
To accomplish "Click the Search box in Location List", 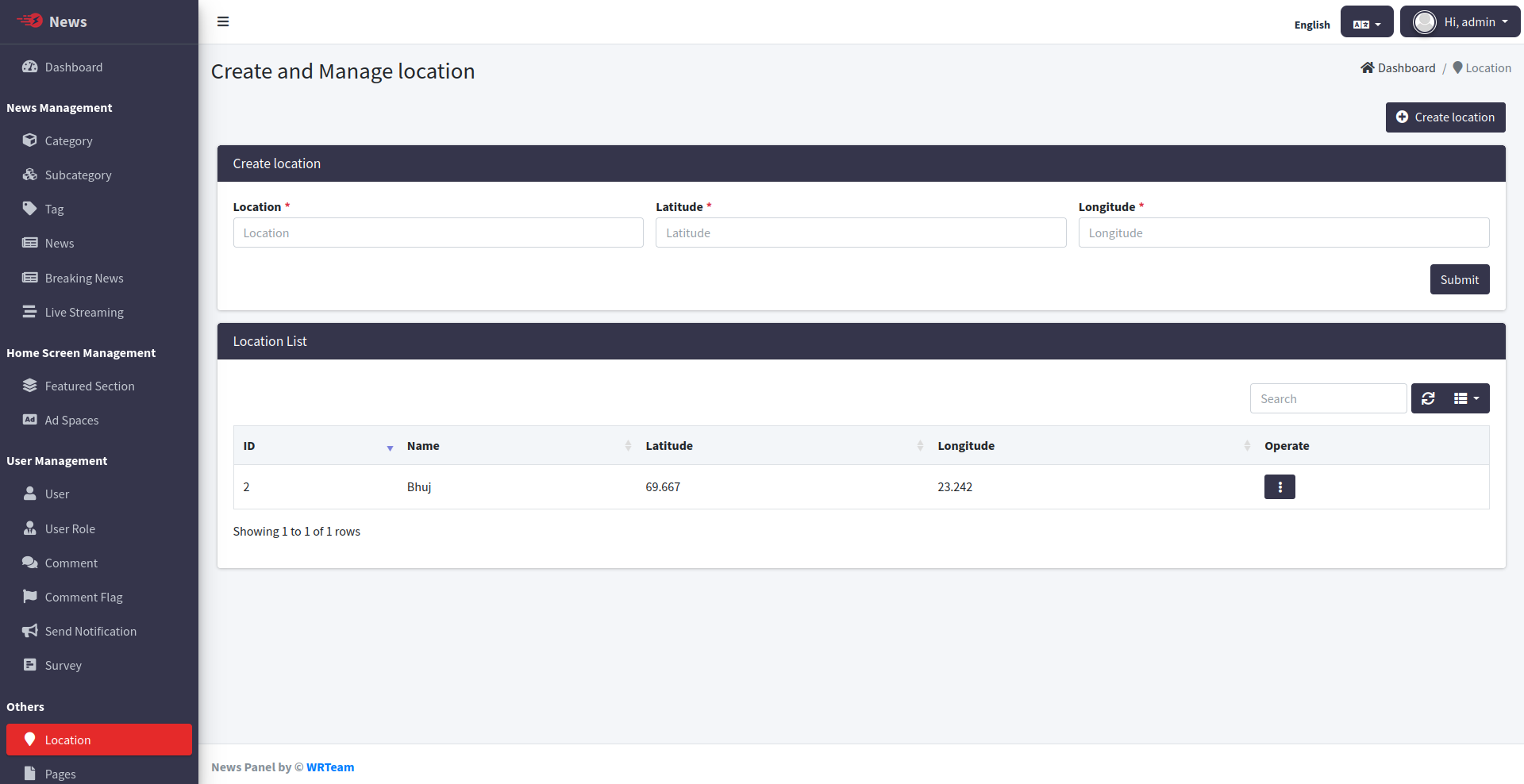I will coord(1327,398).
